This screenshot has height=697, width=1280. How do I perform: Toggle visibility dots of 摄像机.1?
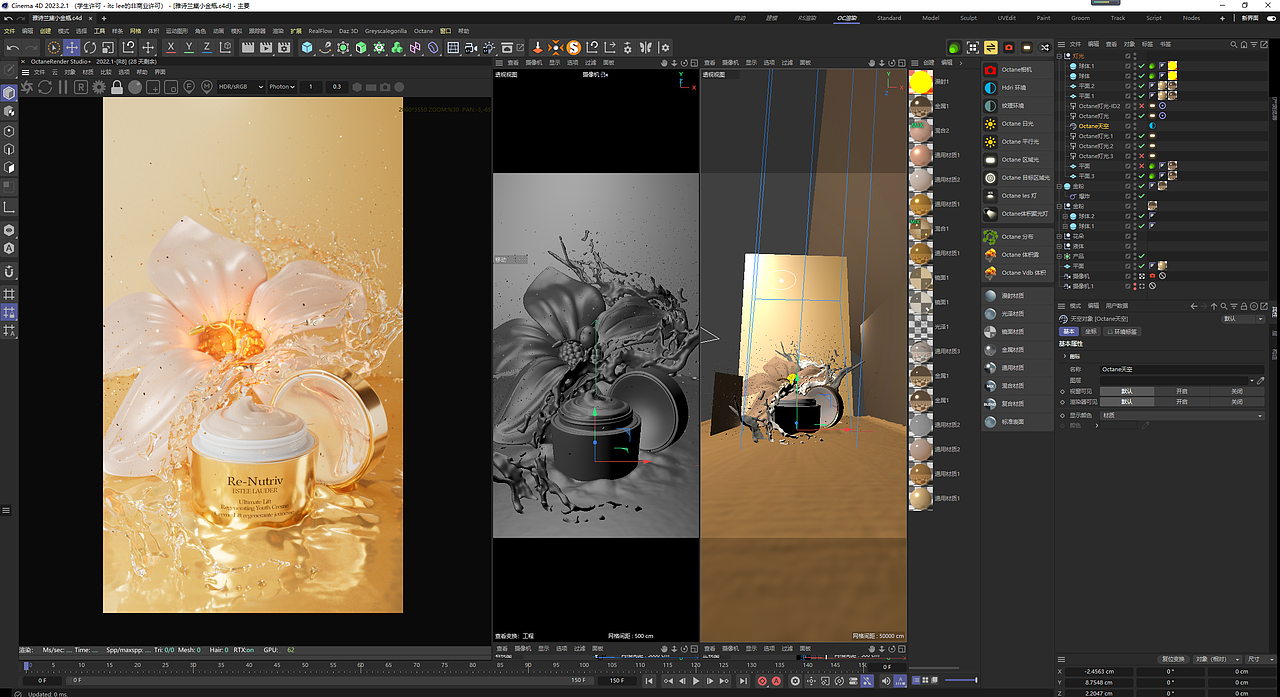1134,286
